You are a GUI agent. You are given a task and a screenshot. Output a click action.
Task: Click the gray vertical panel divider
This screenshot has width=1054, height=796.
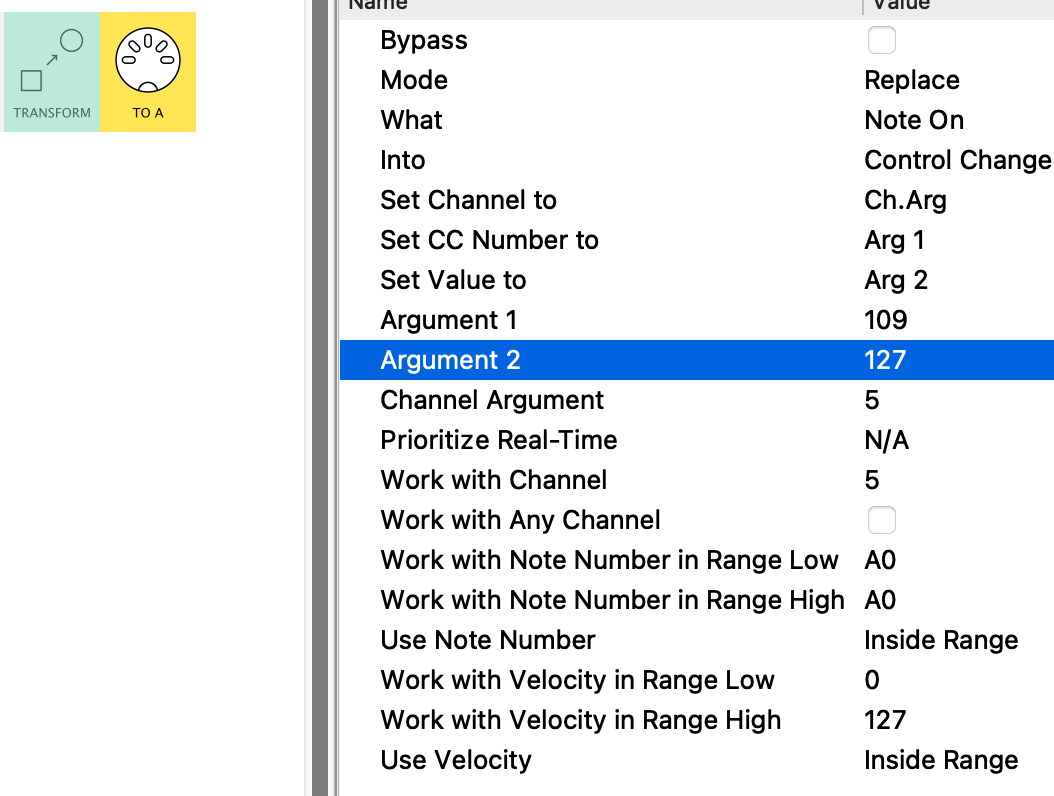[x=320, y=400]
